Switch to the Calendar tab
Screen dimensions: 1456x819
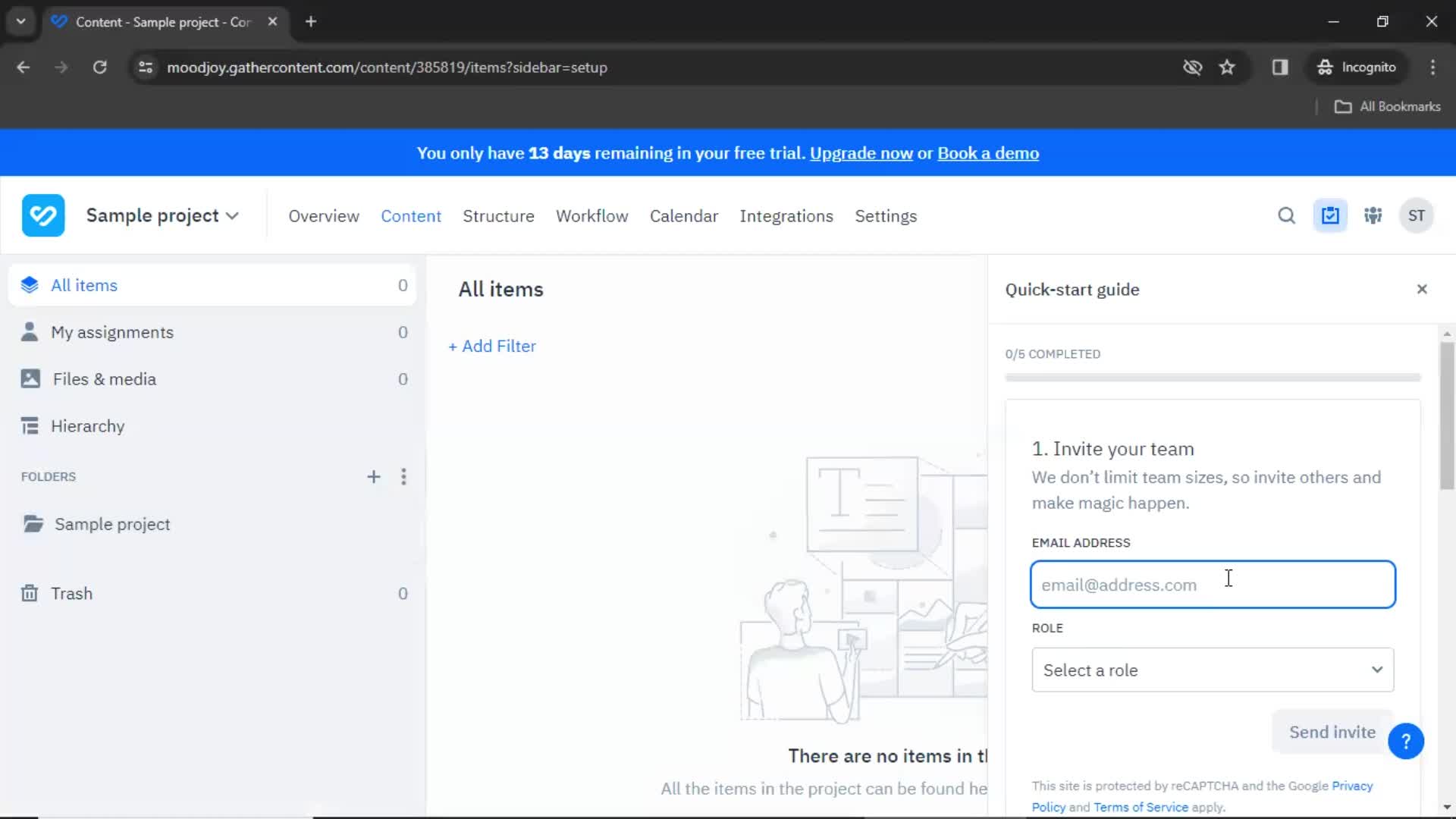coord(684,215)
